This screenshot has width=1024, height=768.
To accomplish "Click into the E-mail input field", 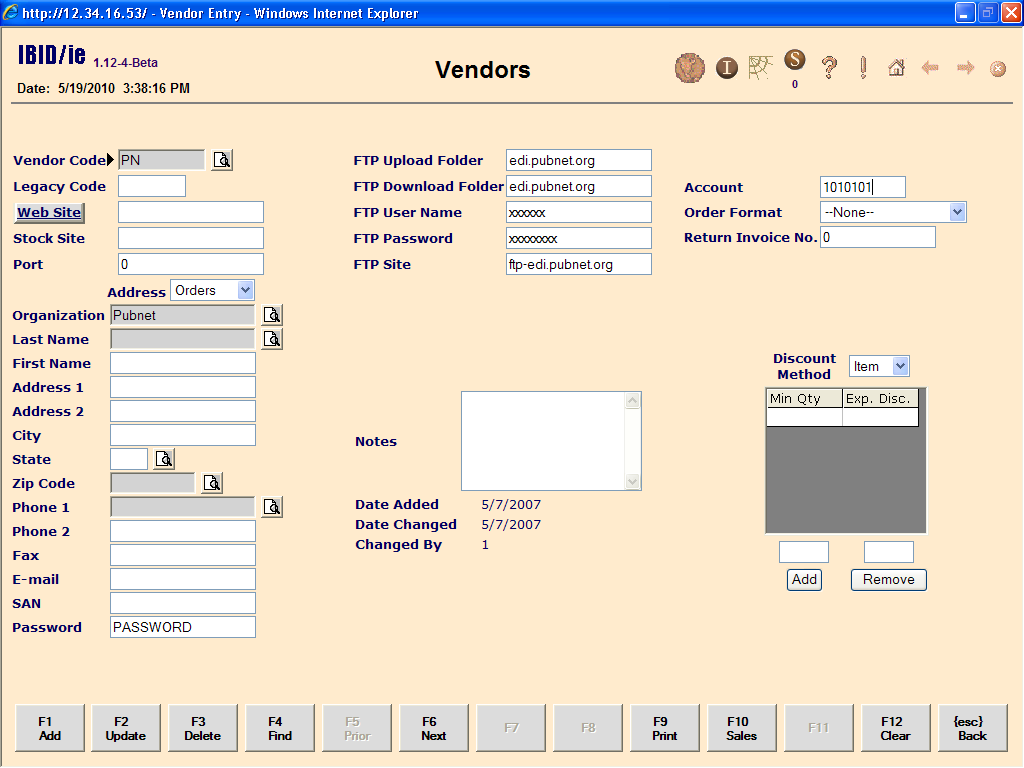I will coord(183,579).
